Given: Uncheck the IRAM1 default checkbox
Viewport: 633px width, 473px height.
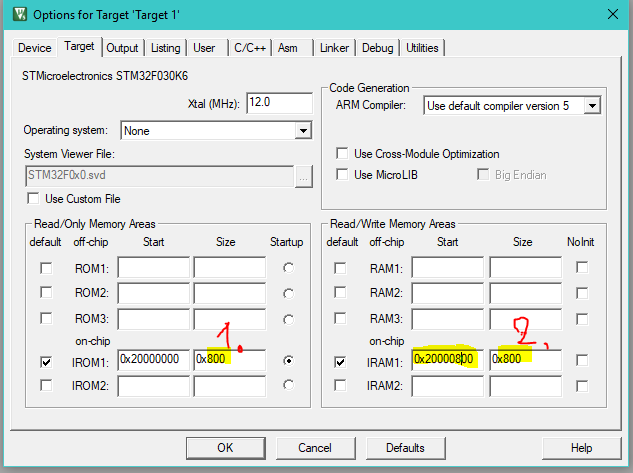Looking at the screenshot, I should 340,362.
